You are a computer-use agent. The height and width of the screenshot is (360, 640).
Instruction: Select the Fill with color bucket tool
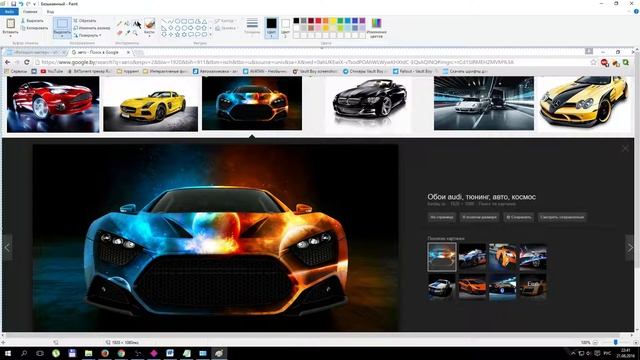coord(127,24)
